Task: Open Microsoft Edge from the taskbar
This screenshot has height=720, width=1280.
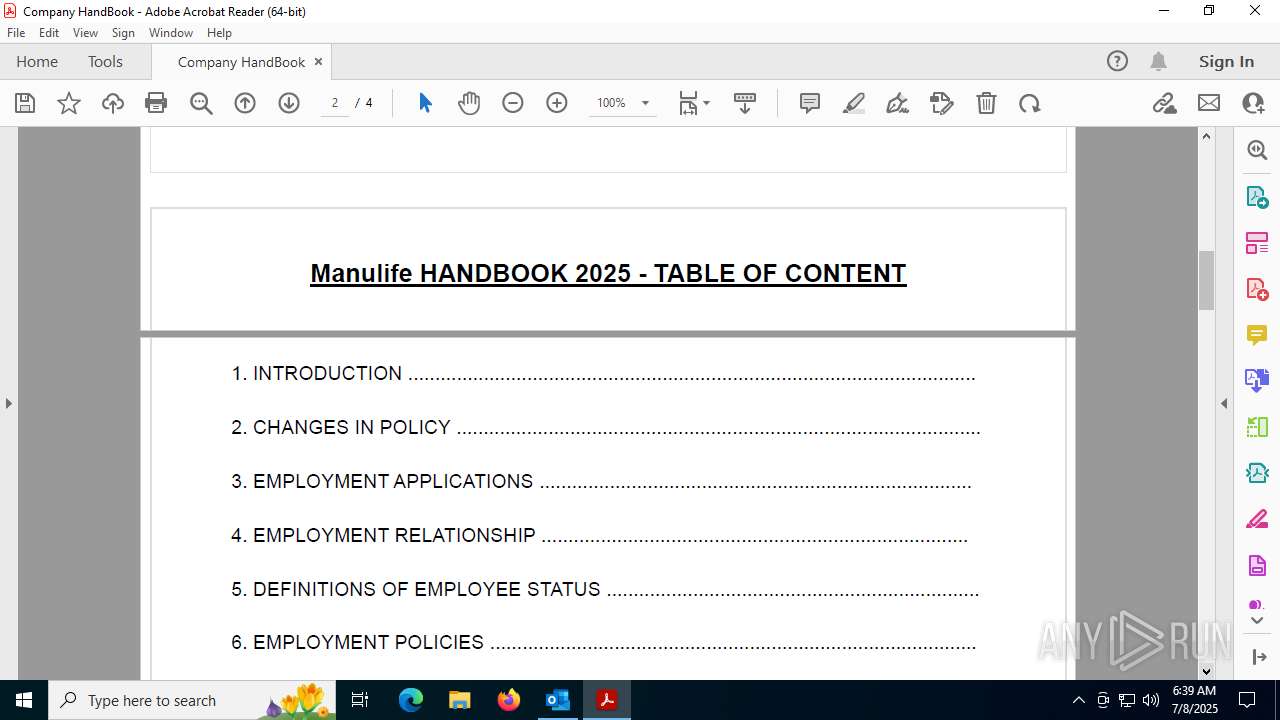Action: tap(411, 700)
